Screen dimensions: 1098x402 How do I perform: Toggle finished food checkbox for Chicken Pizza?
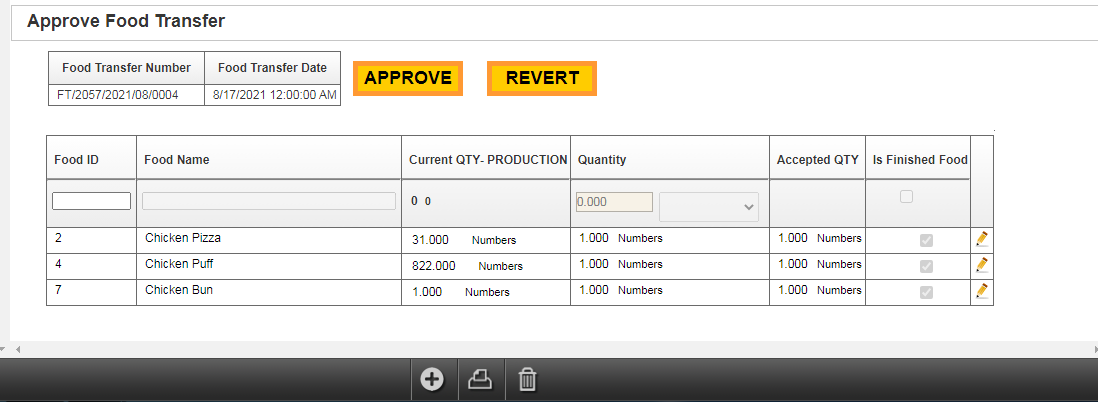pyautogui.click(x=926, y=240)
